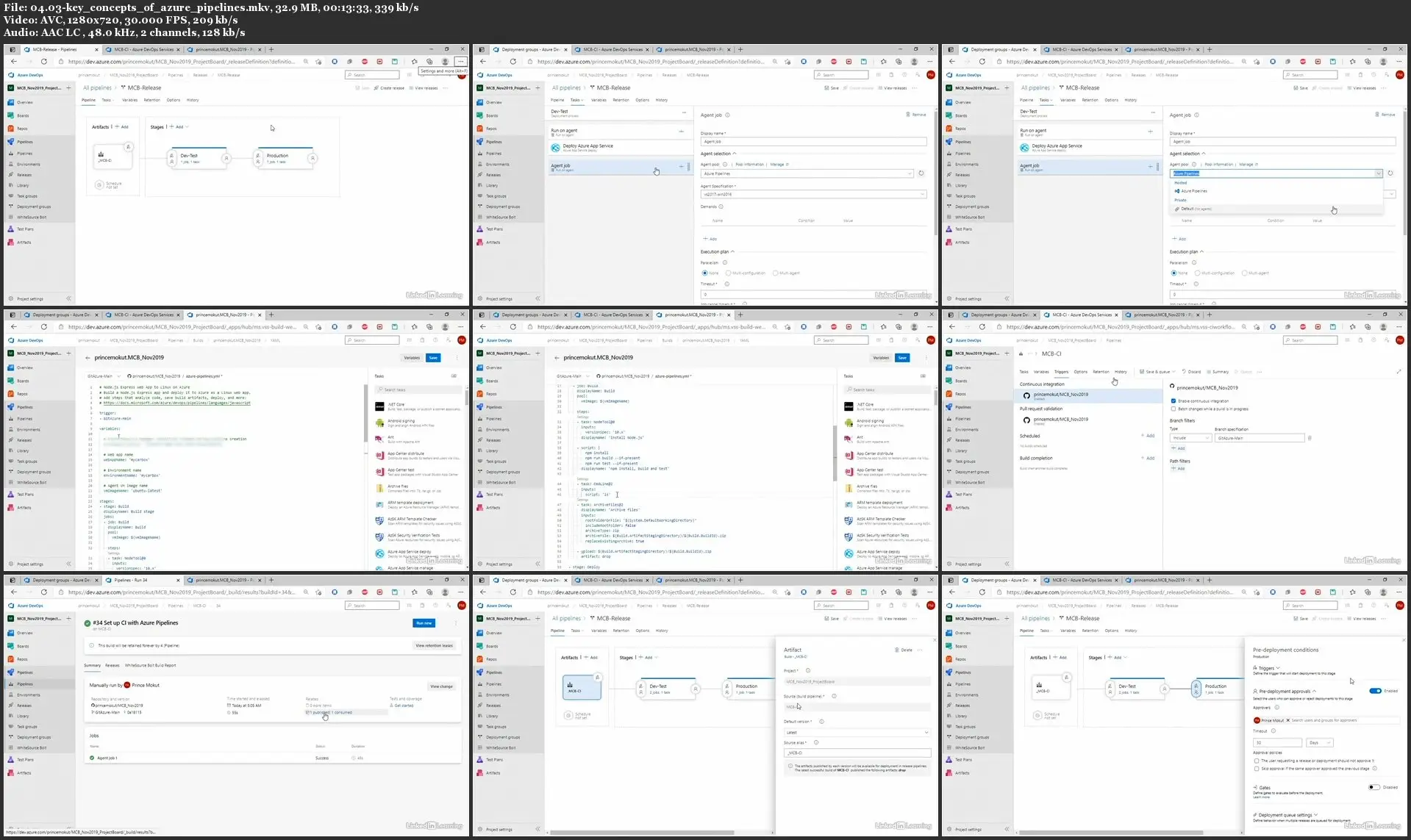Viewport: 1411px width, 840px height.
Task: Select None parallelism in the open pool list frame
Action: (1174, 273)
